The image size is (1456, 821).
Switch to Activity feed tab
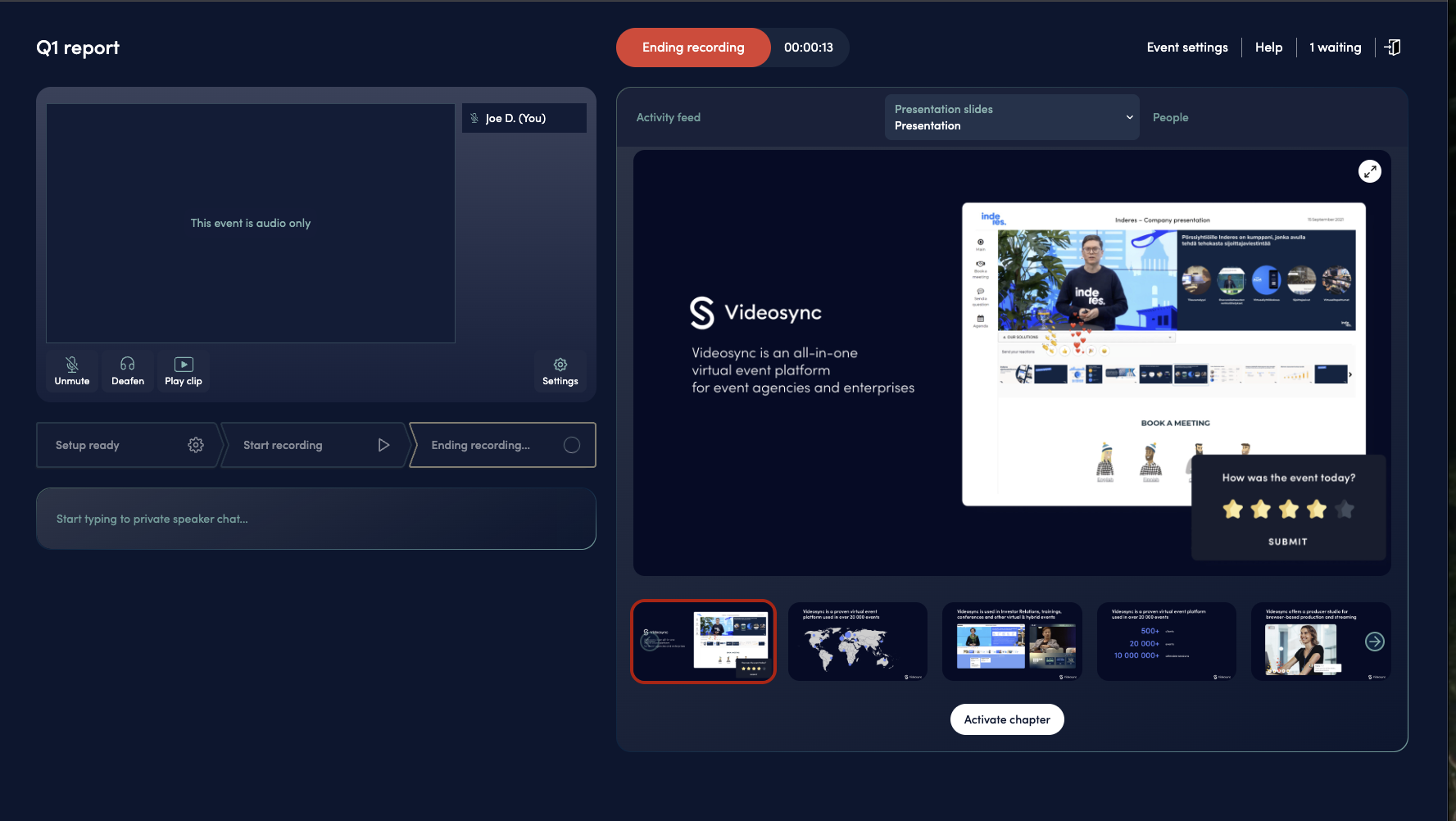click(x=669, y=117)
